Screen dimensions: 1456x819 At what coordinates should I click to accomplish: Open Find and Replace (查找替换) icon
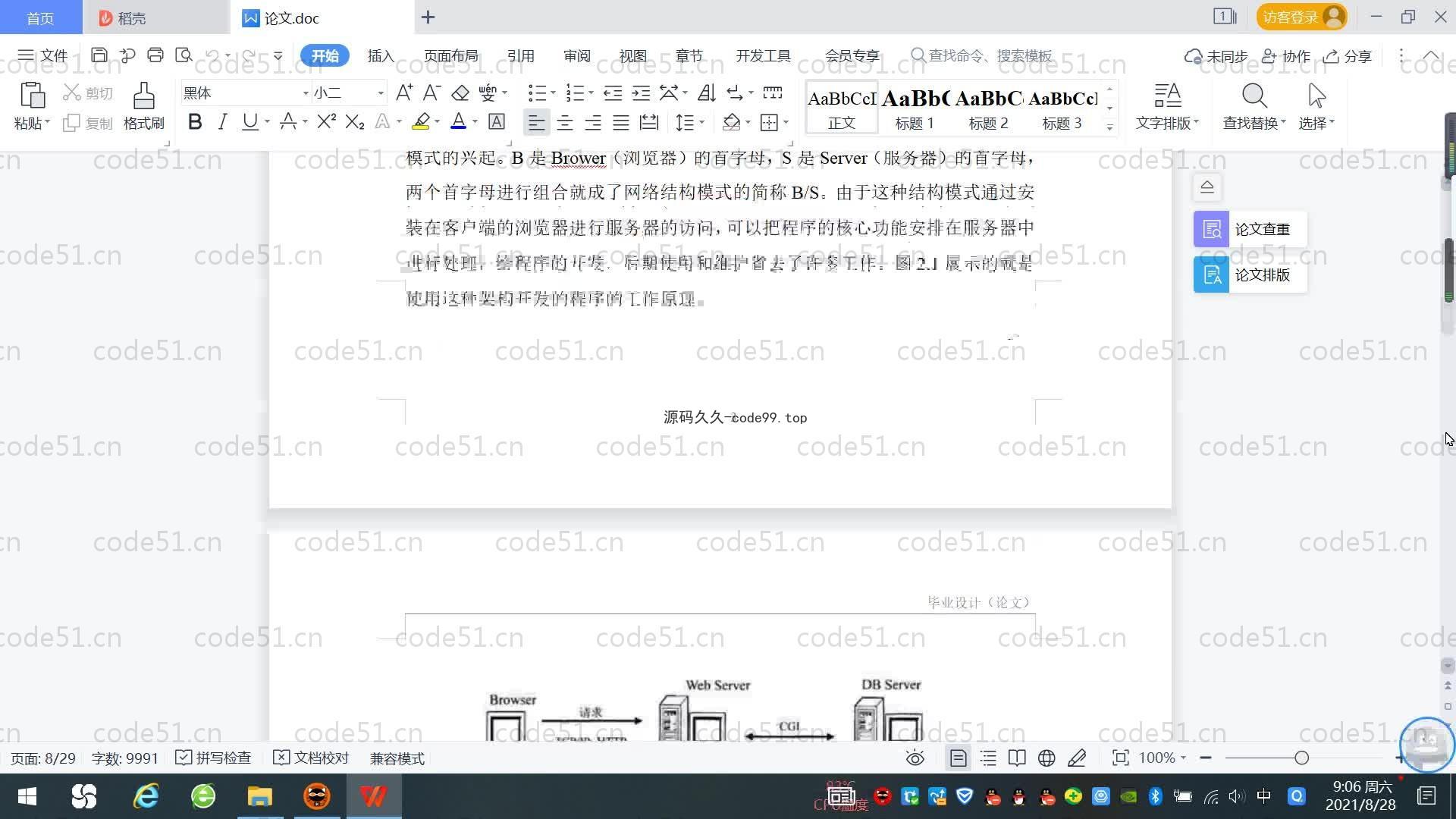[1254, 97]
